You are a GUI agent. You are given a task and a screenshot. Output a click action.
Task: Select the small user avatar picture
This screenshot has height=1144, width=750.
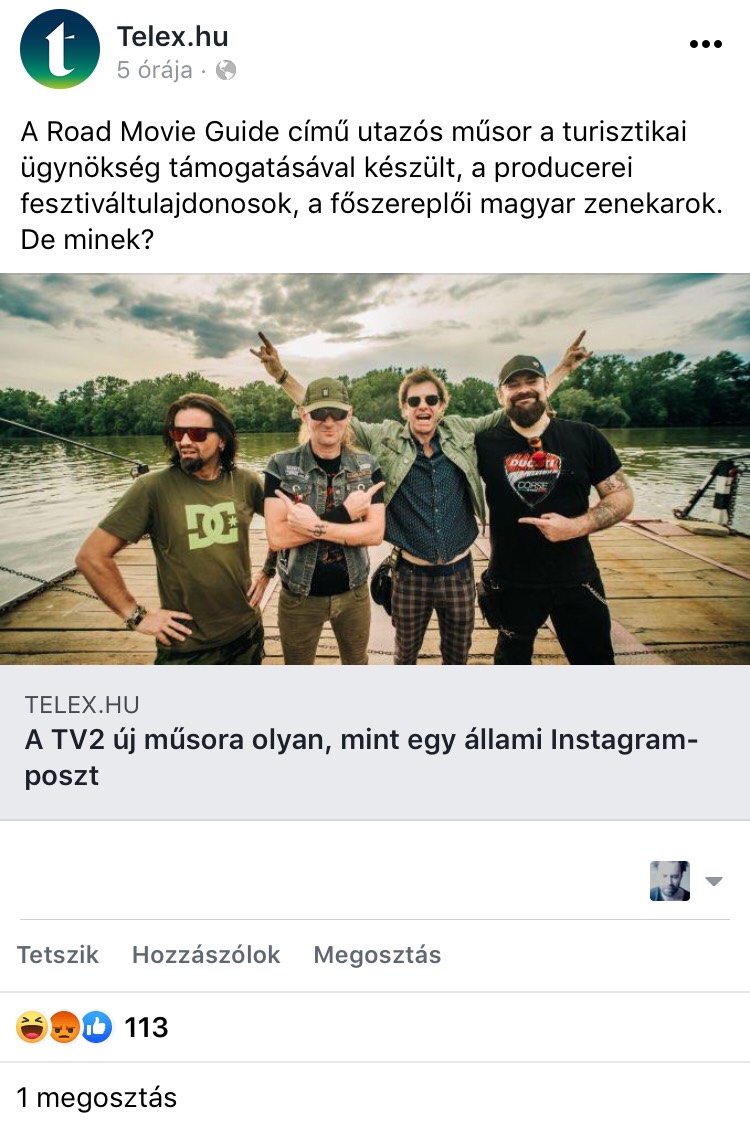pyautogui.click(x=670, y=881)
